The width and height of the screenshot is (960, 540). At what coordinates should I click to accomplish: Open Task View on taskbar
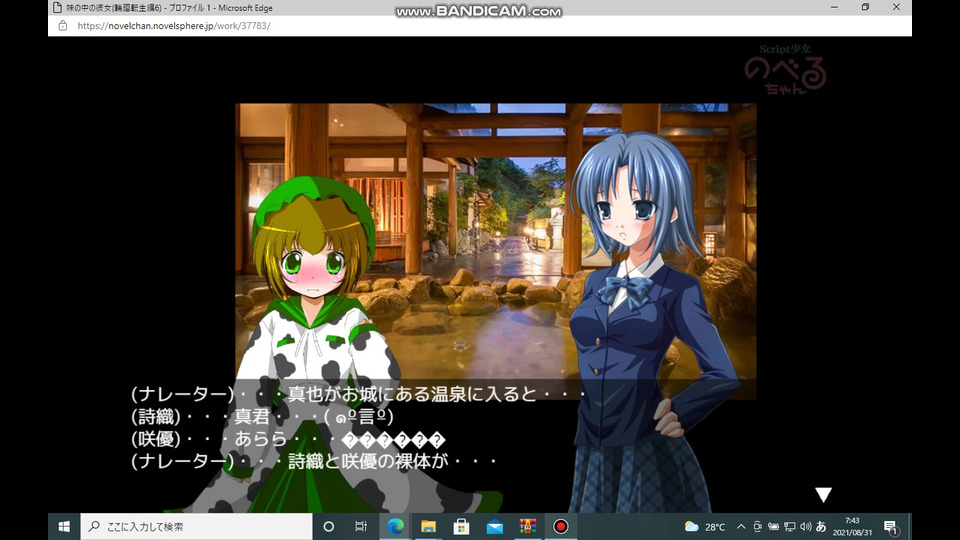click(x=361, y=527)
